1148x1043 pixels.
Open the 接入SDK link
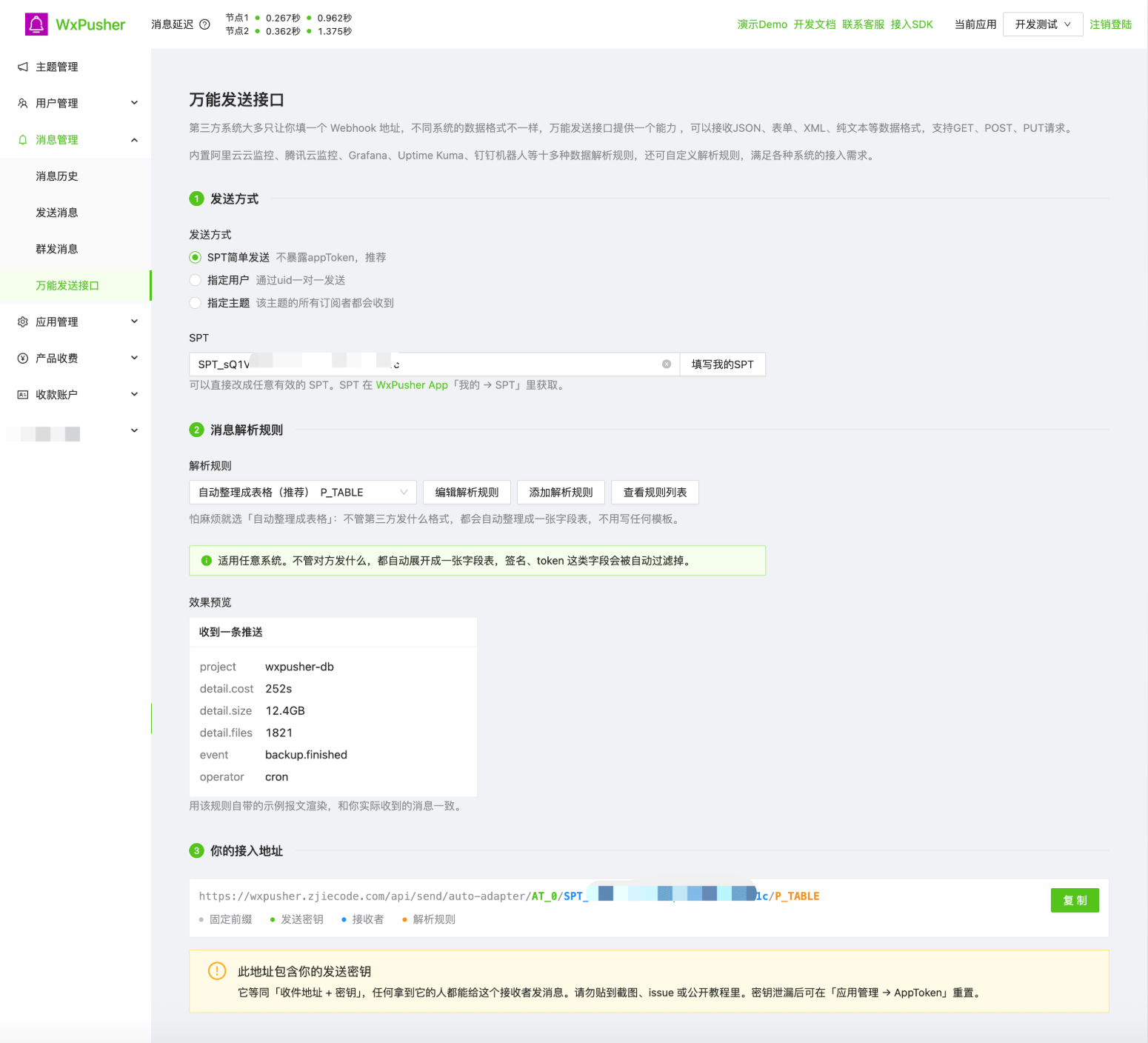(x=912, y=24)
